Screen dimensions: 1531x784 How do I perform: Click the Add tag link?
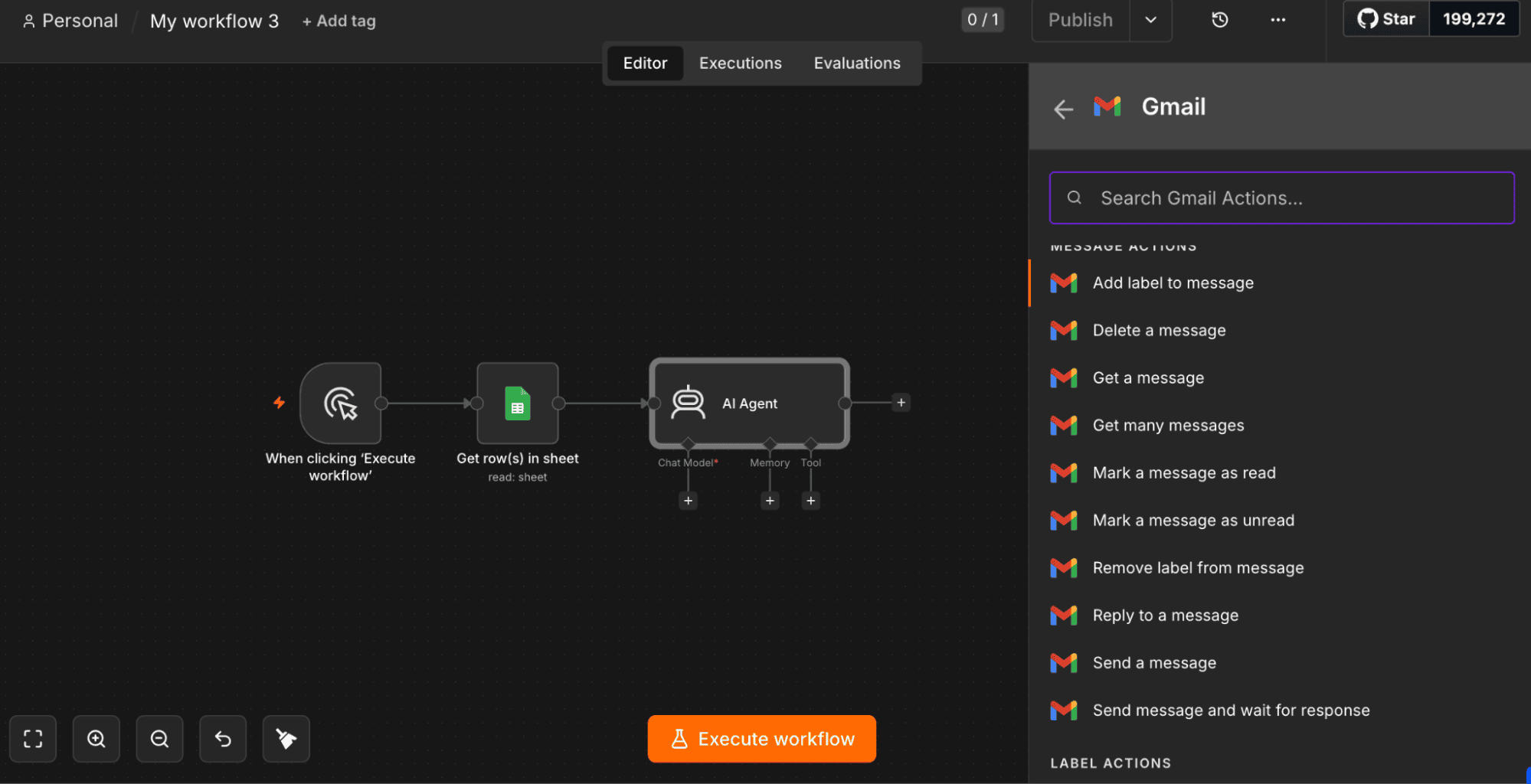pos(339,21)
